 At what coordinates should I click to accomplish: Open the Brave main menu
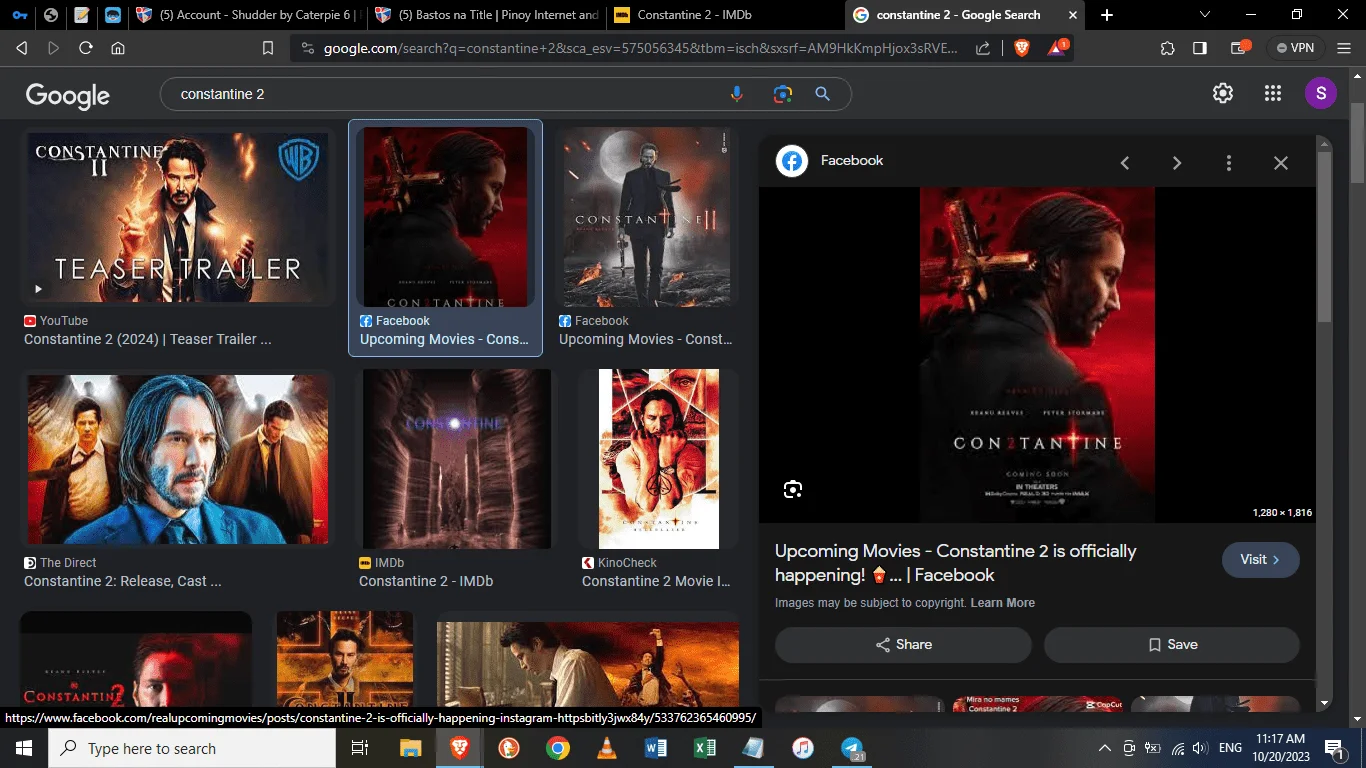[1344, 48]
